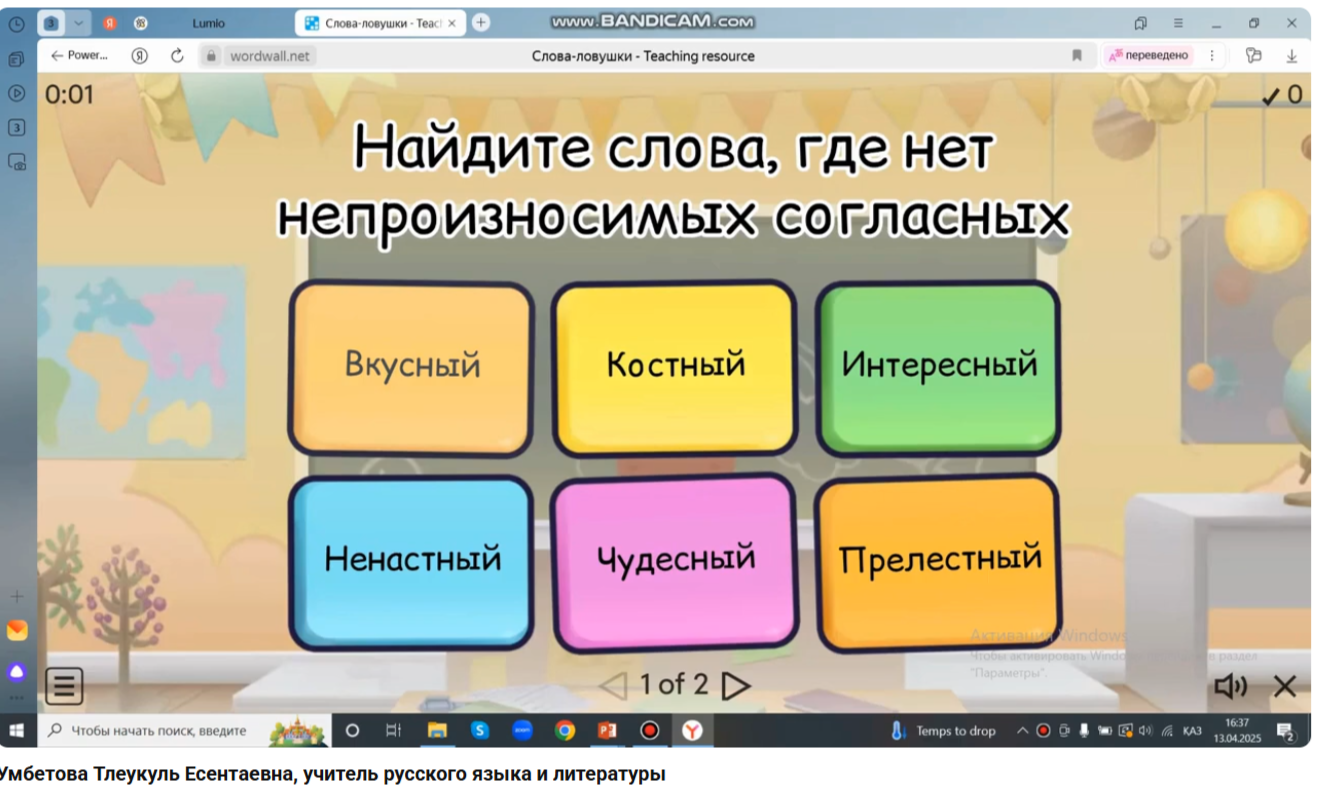Select the word card Костный
This screenshot has width=1318, height=787.
coord(675,366)
